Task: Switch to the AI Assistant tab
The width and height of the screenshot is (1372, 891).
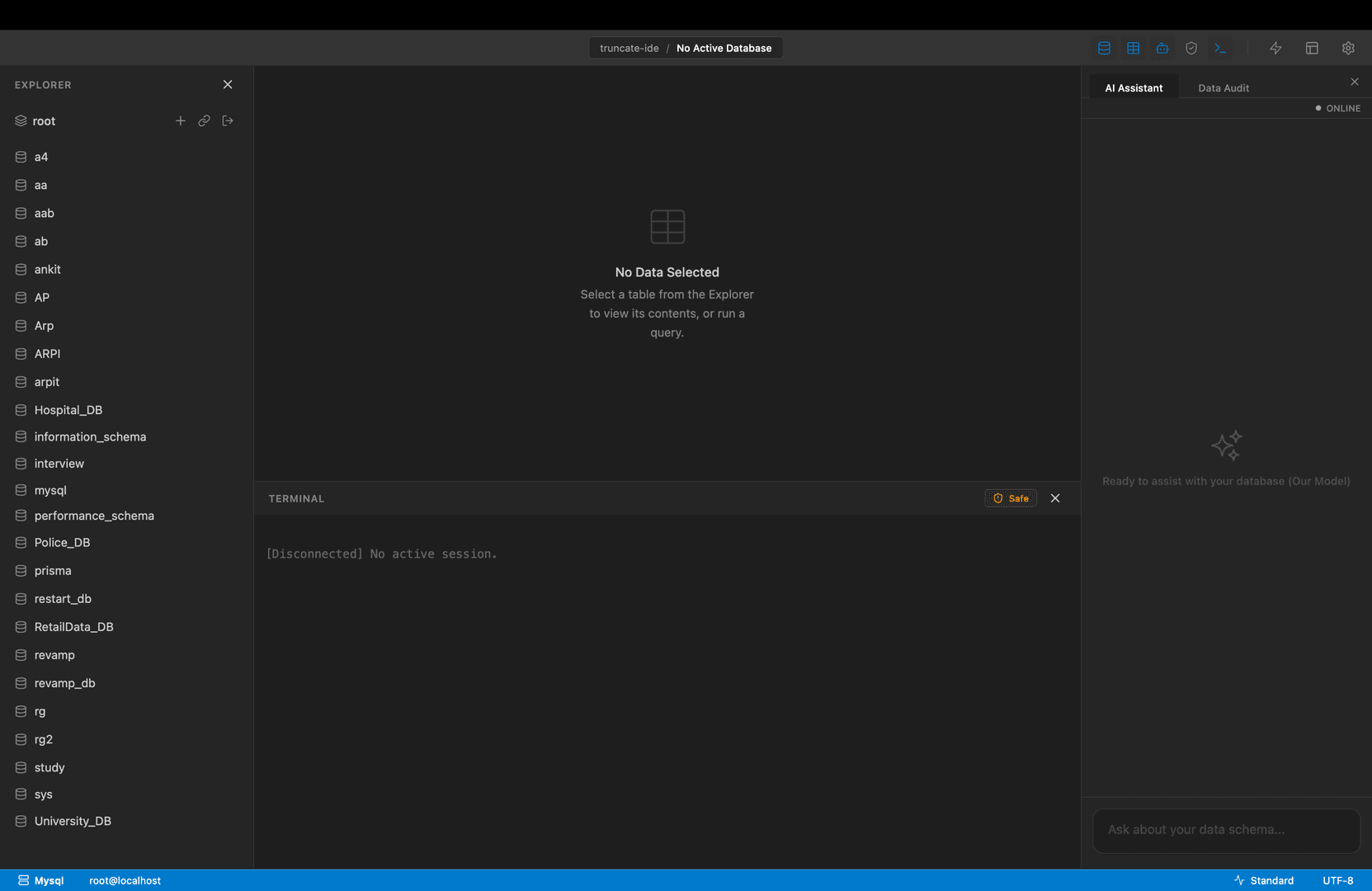Action: 1134,87
